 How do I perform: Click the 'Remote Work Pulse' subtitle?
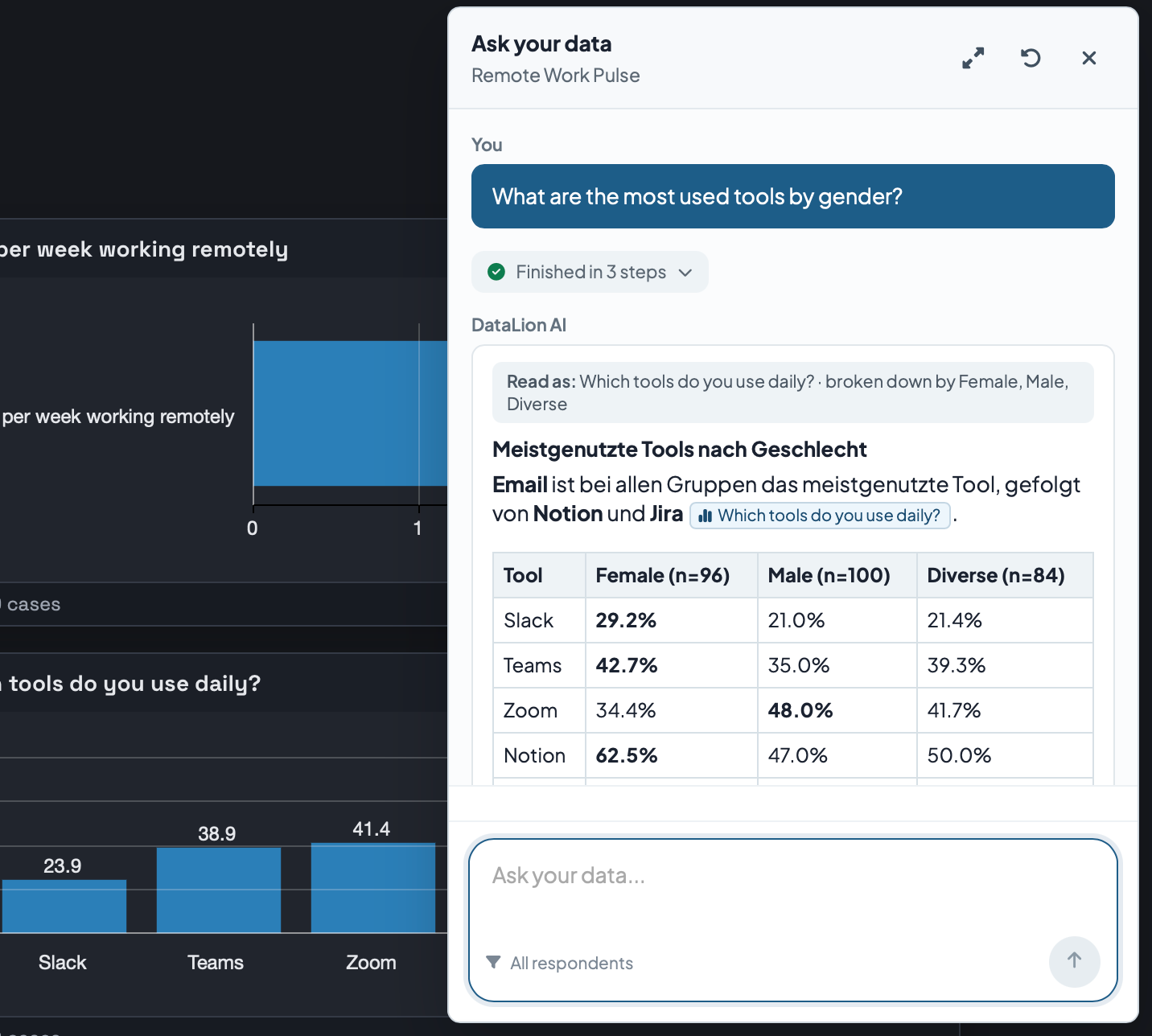(x=556, y=76)
